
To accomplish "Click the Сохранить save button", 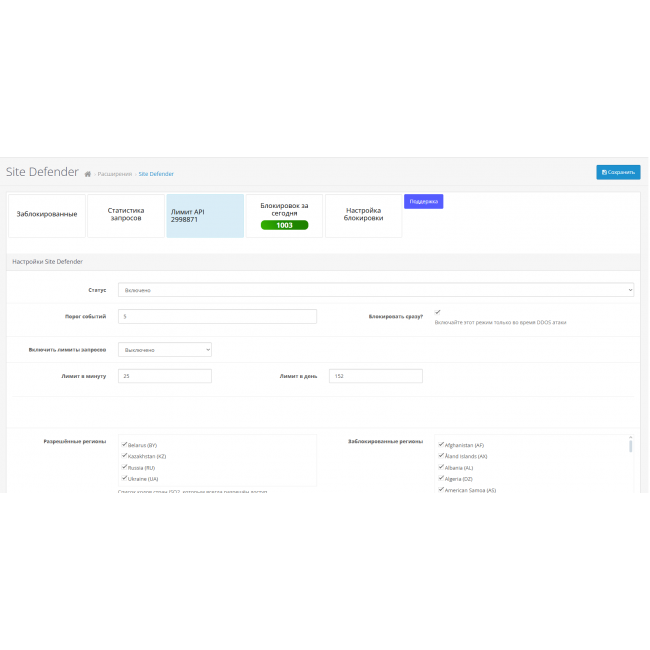I will tap(618, 172).
